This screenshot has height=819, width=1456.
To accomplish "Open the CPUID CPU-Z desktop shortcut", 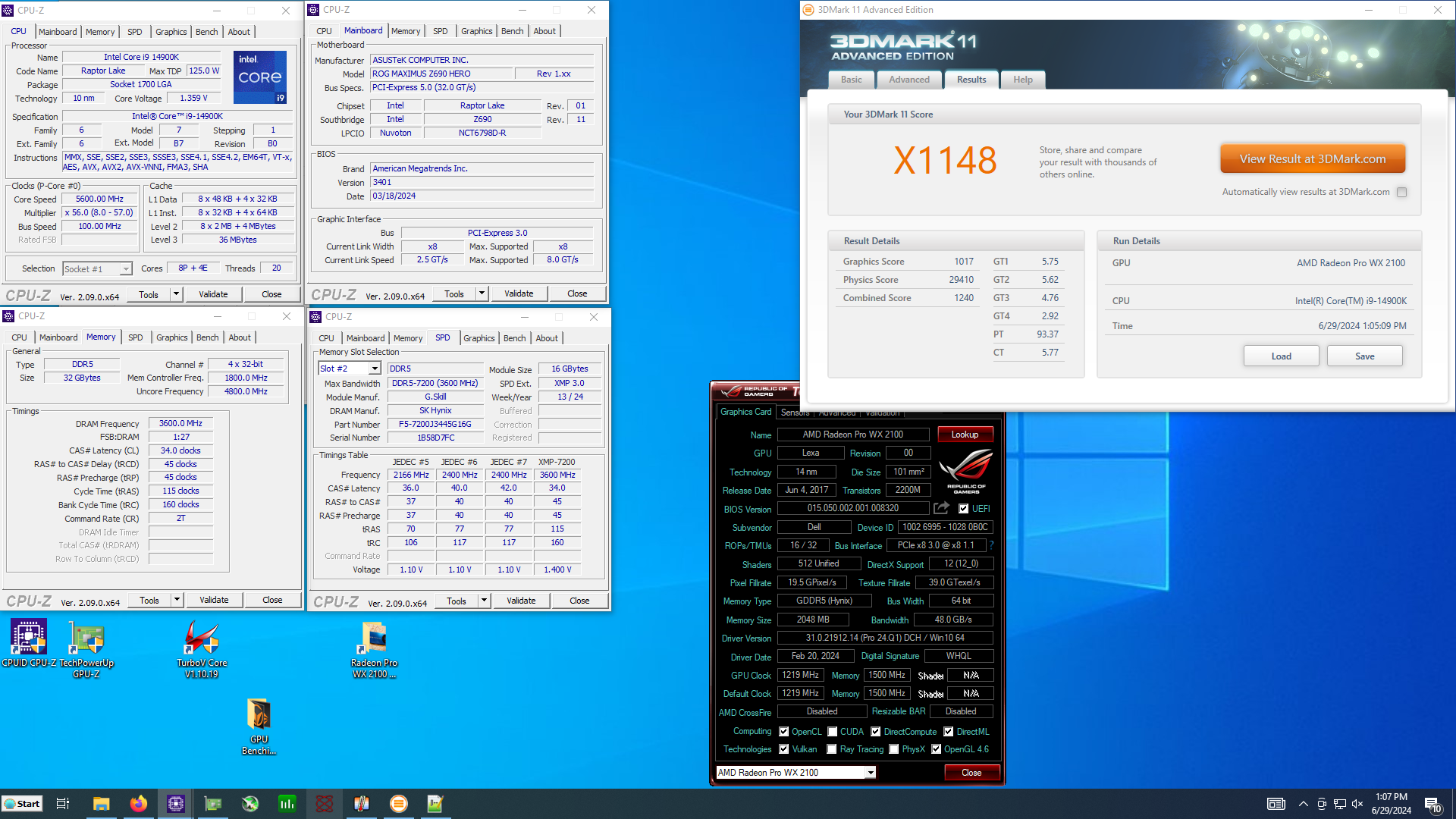I will click(29, 643).
